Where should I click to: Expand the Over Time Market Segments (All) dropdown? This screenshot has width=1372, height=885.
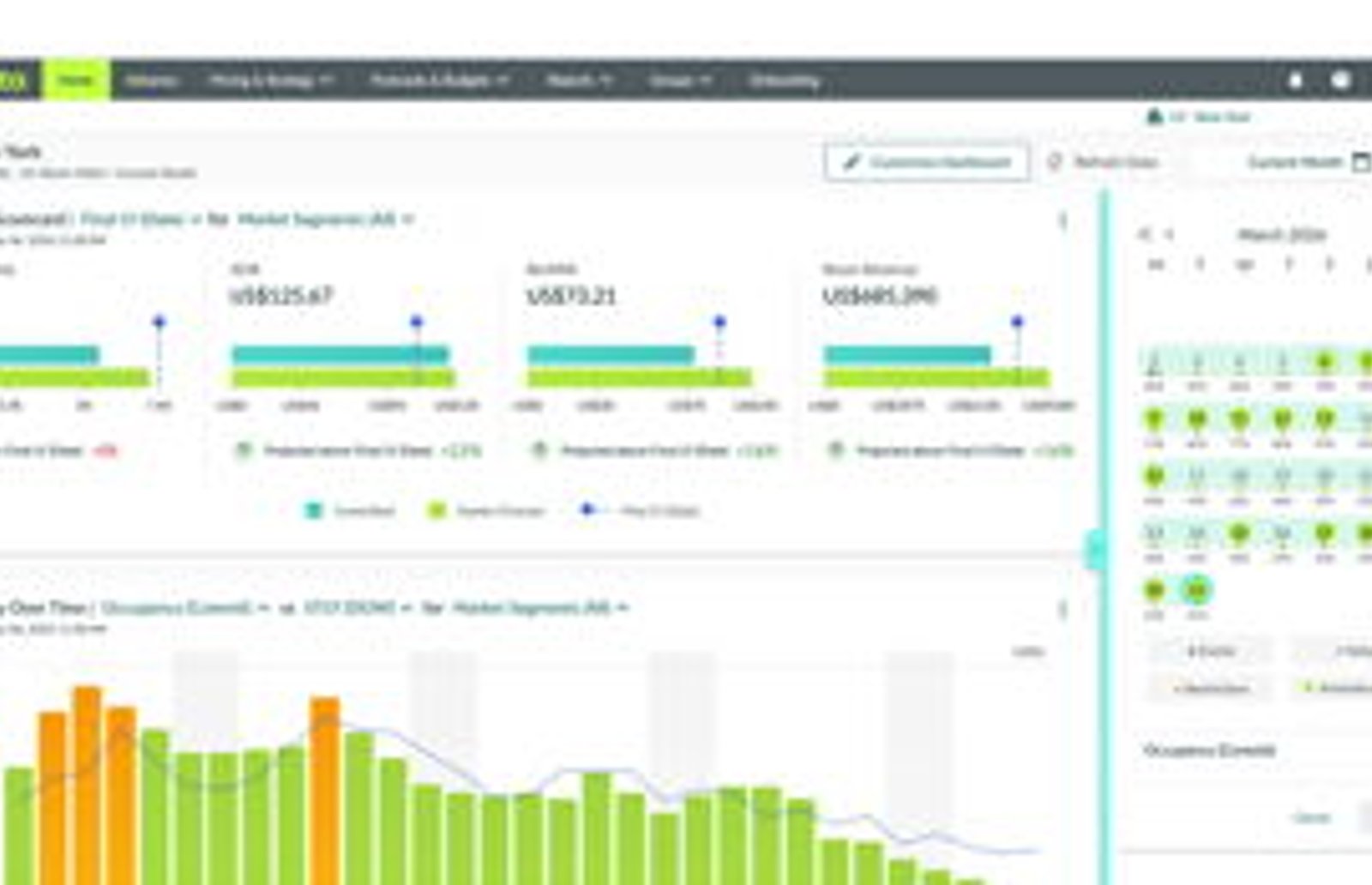[540, 608]
